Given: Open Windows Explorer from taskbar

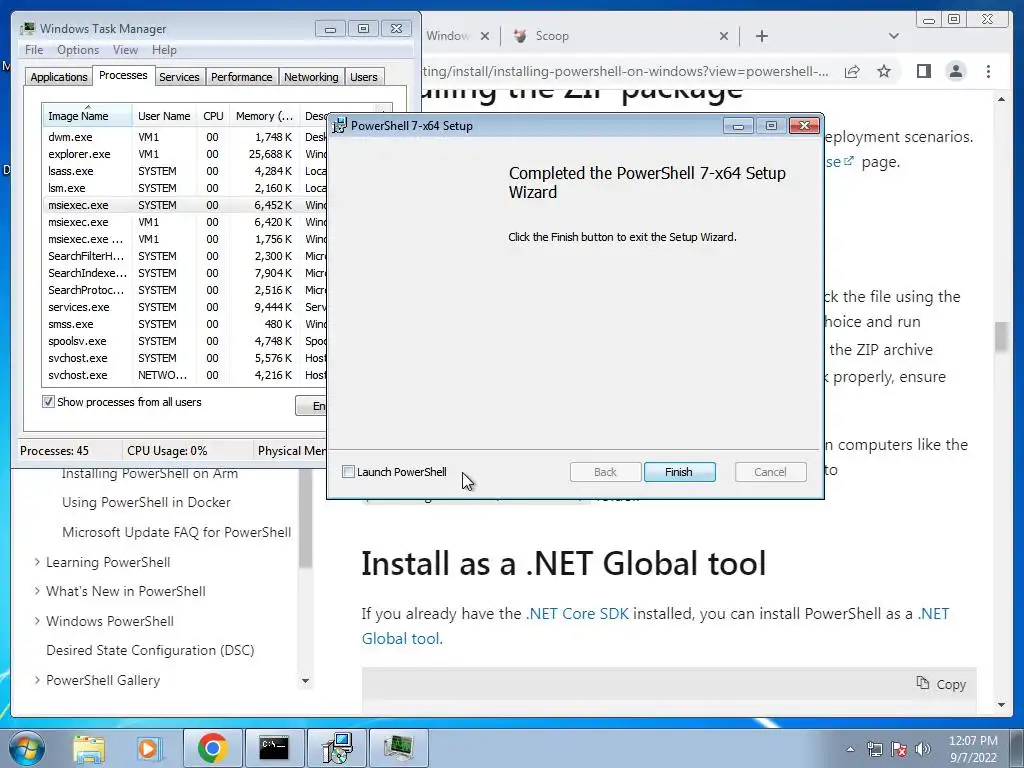Looking at the screenshot, I should [89, 748].
